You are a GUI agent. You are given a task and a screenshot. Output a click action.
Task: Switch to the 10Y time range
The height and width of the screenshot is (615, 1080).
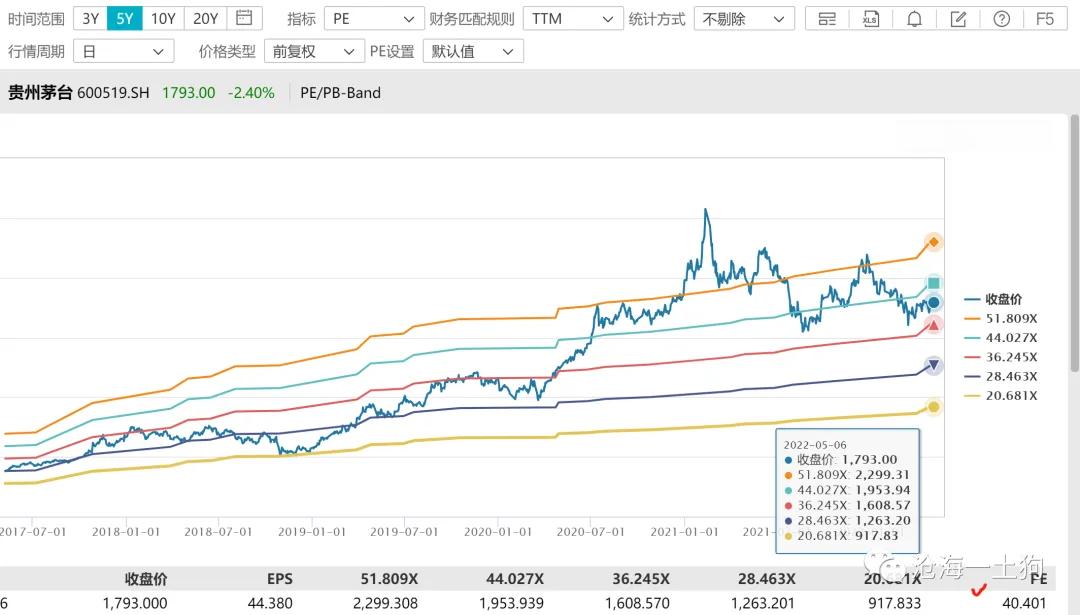point(163,18)
